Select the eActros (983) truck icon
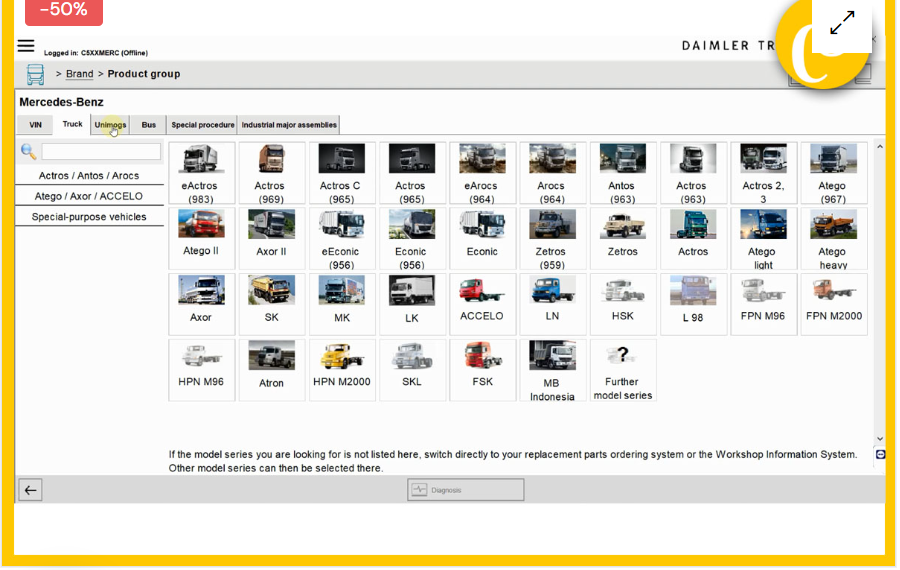900x570 pixels. coord(201,159)
